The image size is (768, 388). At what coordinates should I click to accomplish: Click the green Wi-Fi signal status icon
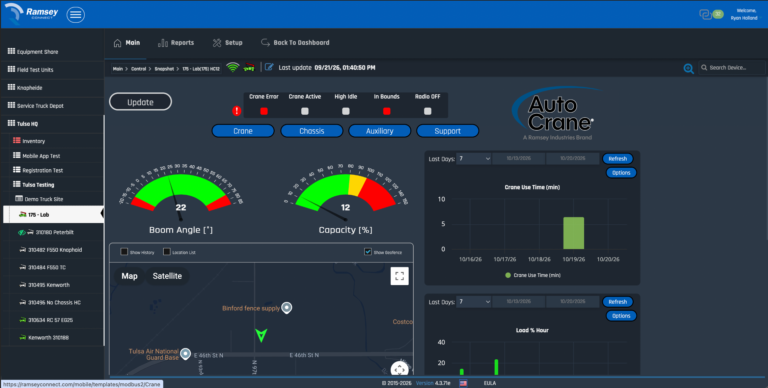tap(233, 68)
